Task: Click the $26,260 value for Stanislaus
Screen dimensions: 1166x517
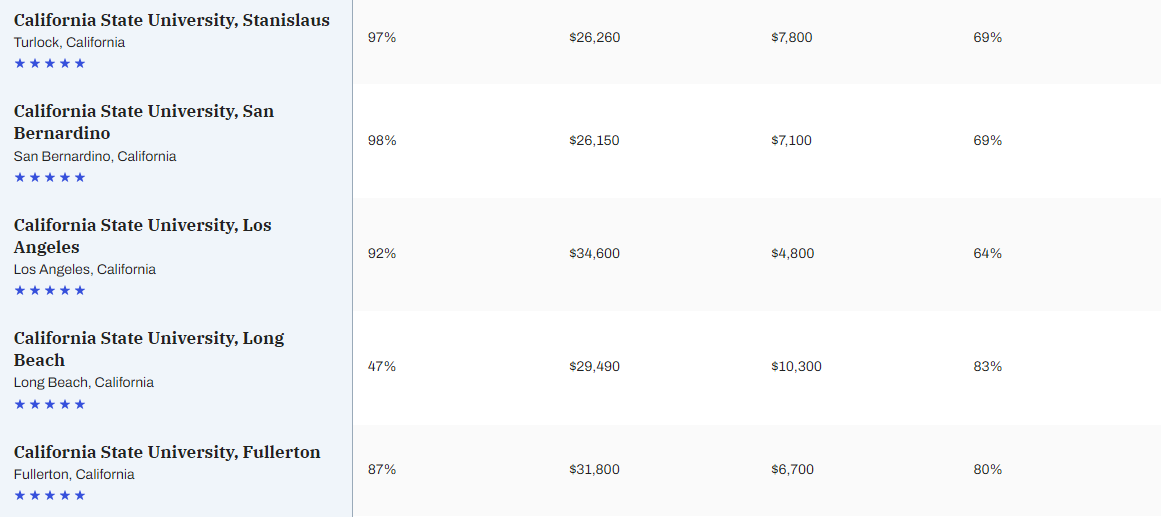Action: [594, 37]
